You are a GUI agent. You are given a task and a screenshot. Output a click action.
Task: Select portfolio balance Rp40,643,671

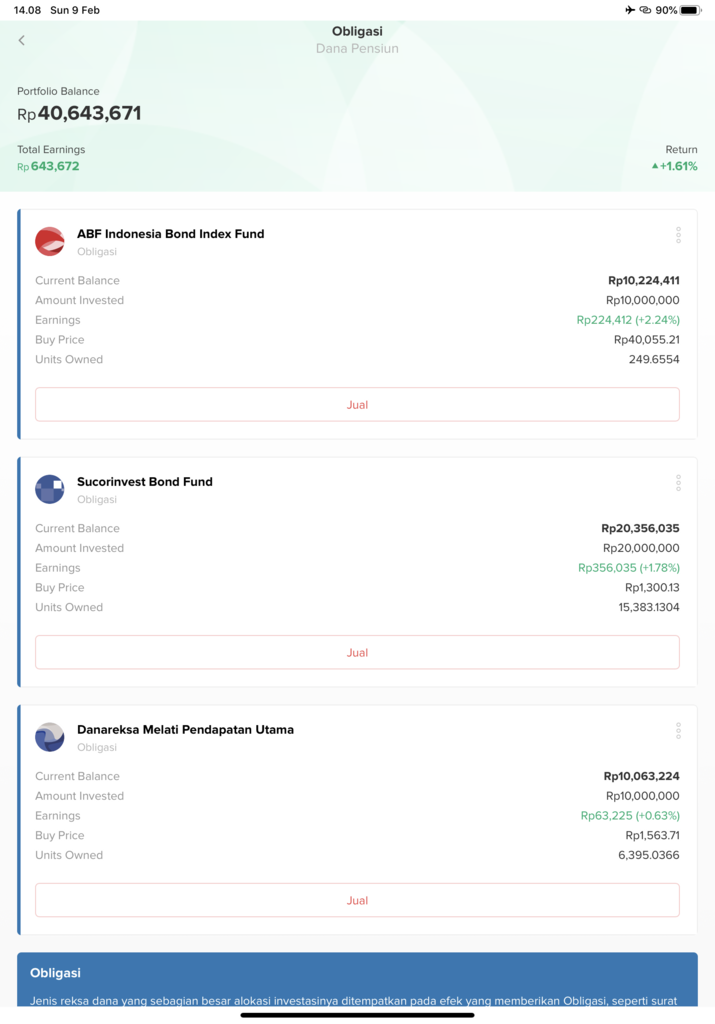[x=79, y=114]
